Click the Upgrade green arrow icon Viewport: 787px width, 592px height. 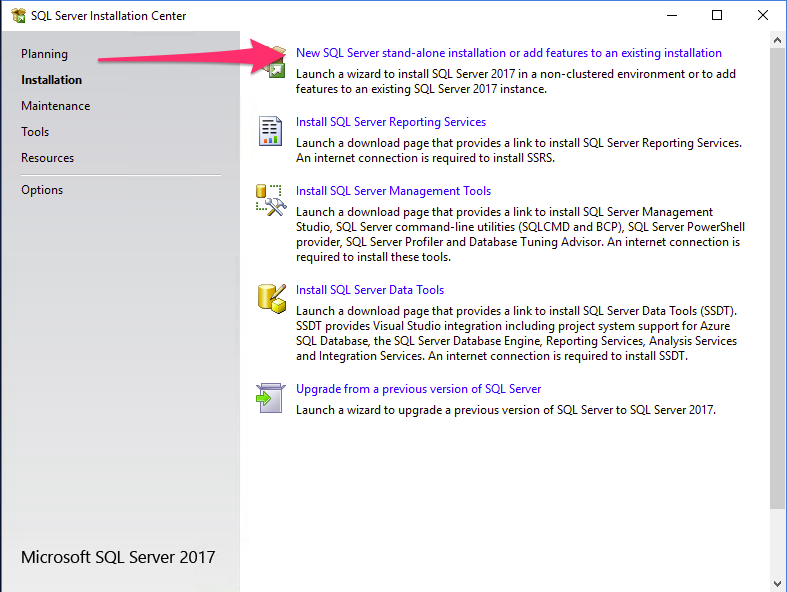pyautogui.click(x=271, y=398)
